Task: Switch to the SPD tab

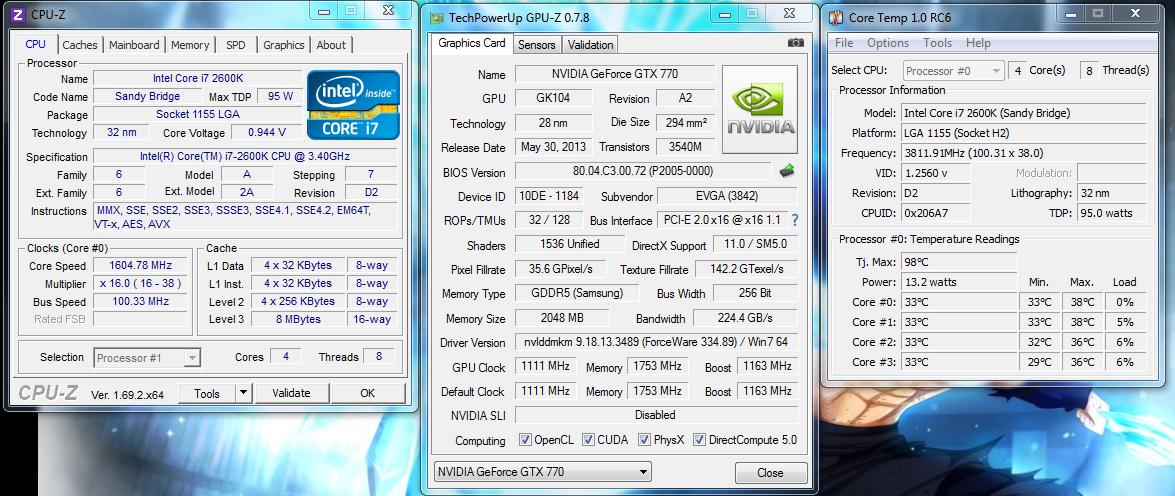Action: click(x=235, y=45)
